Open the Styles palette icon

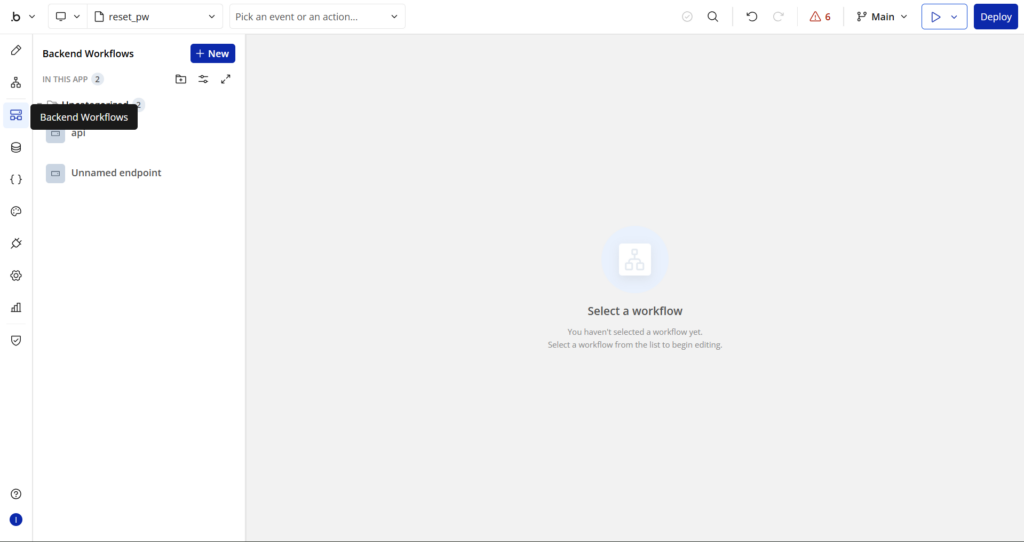point(16,212)
